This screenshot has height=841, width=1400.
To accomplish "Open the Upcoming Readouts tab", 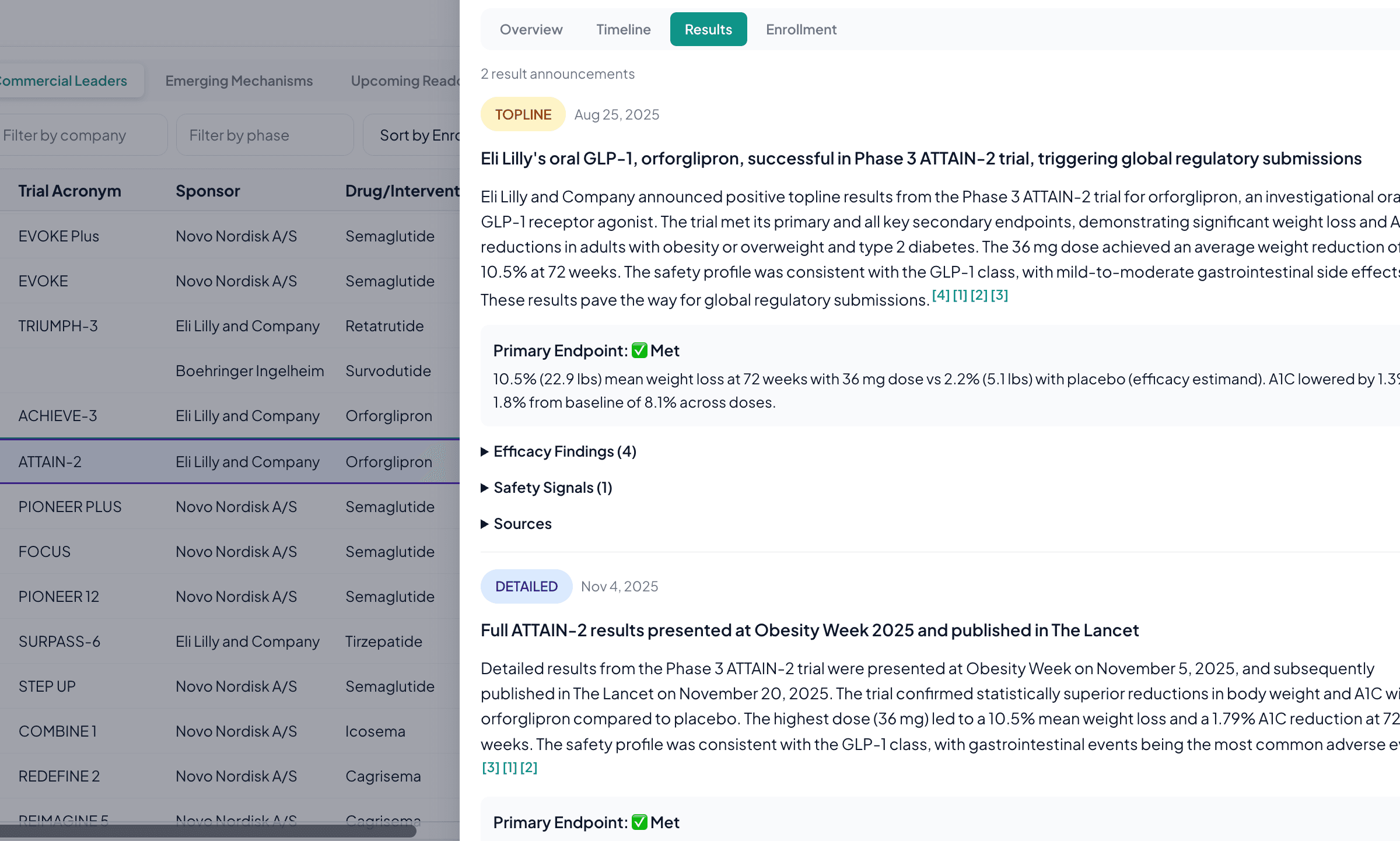I will pyautogui.click(x=405, y=80).
